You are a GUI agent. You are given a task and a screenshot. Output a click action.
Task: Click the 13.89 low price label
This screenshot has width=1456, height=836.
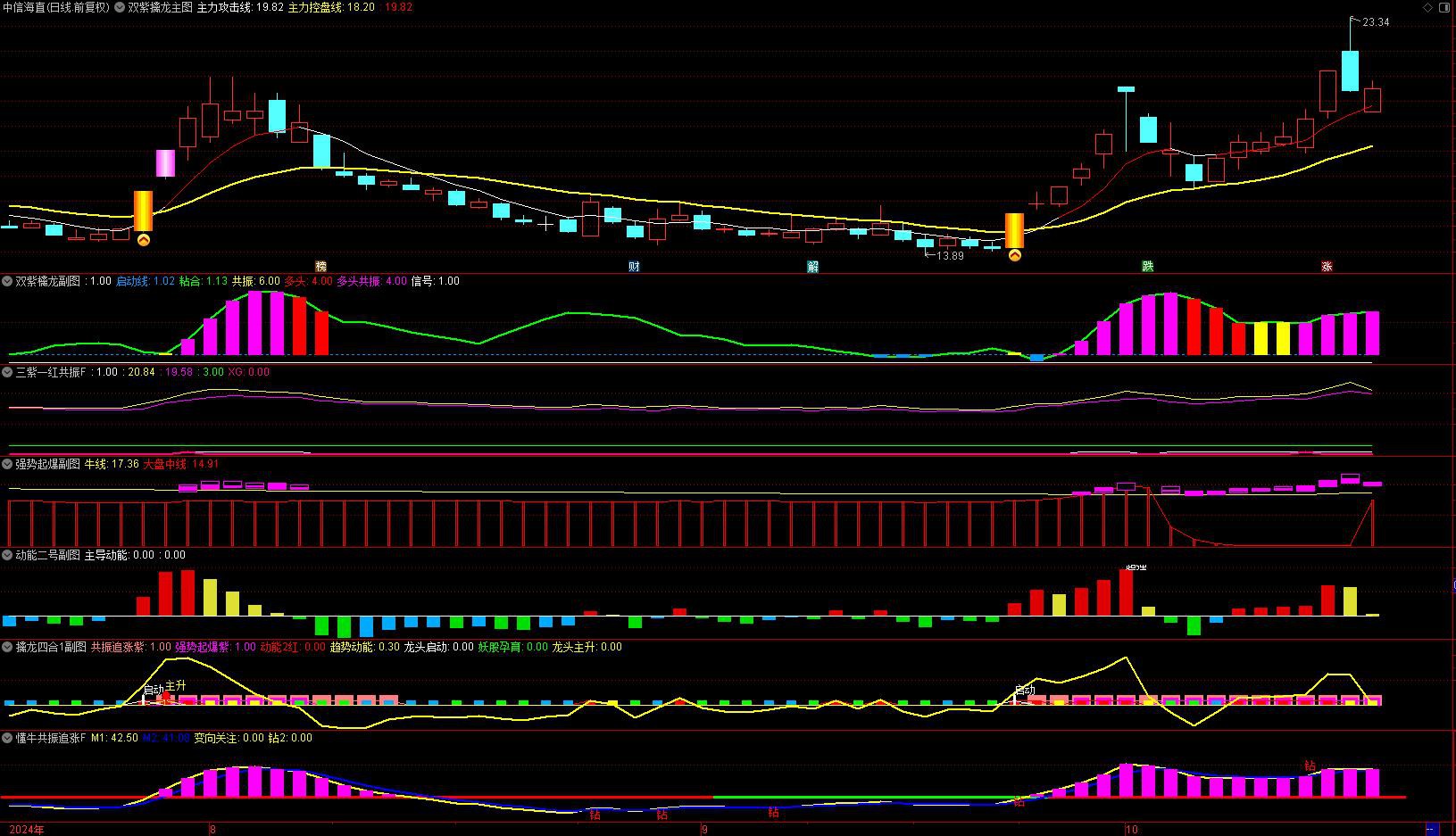pyautogui.click(x=950, y=256)
